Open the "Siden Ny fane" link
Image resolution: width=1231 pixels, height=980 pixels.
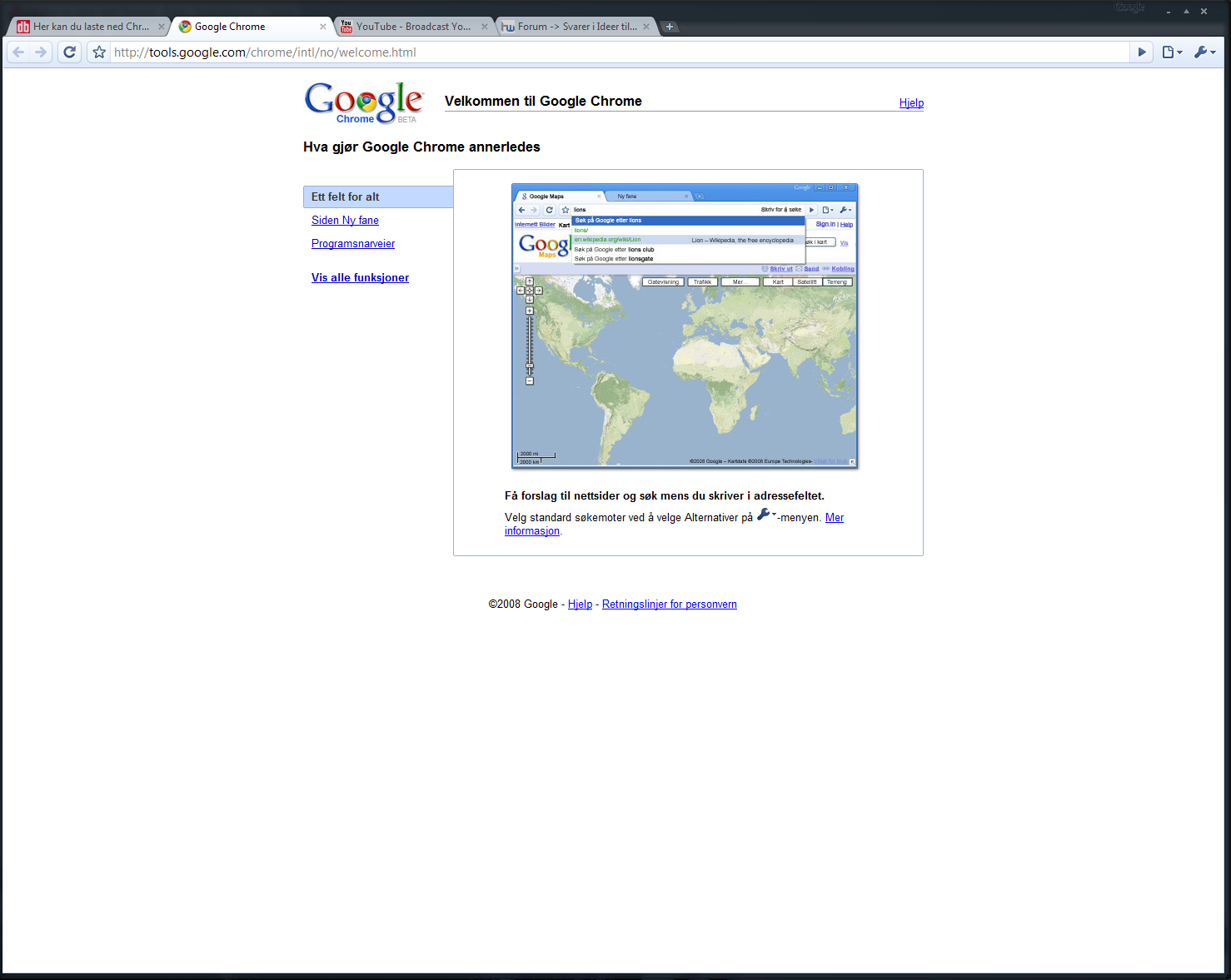(345, 221)
